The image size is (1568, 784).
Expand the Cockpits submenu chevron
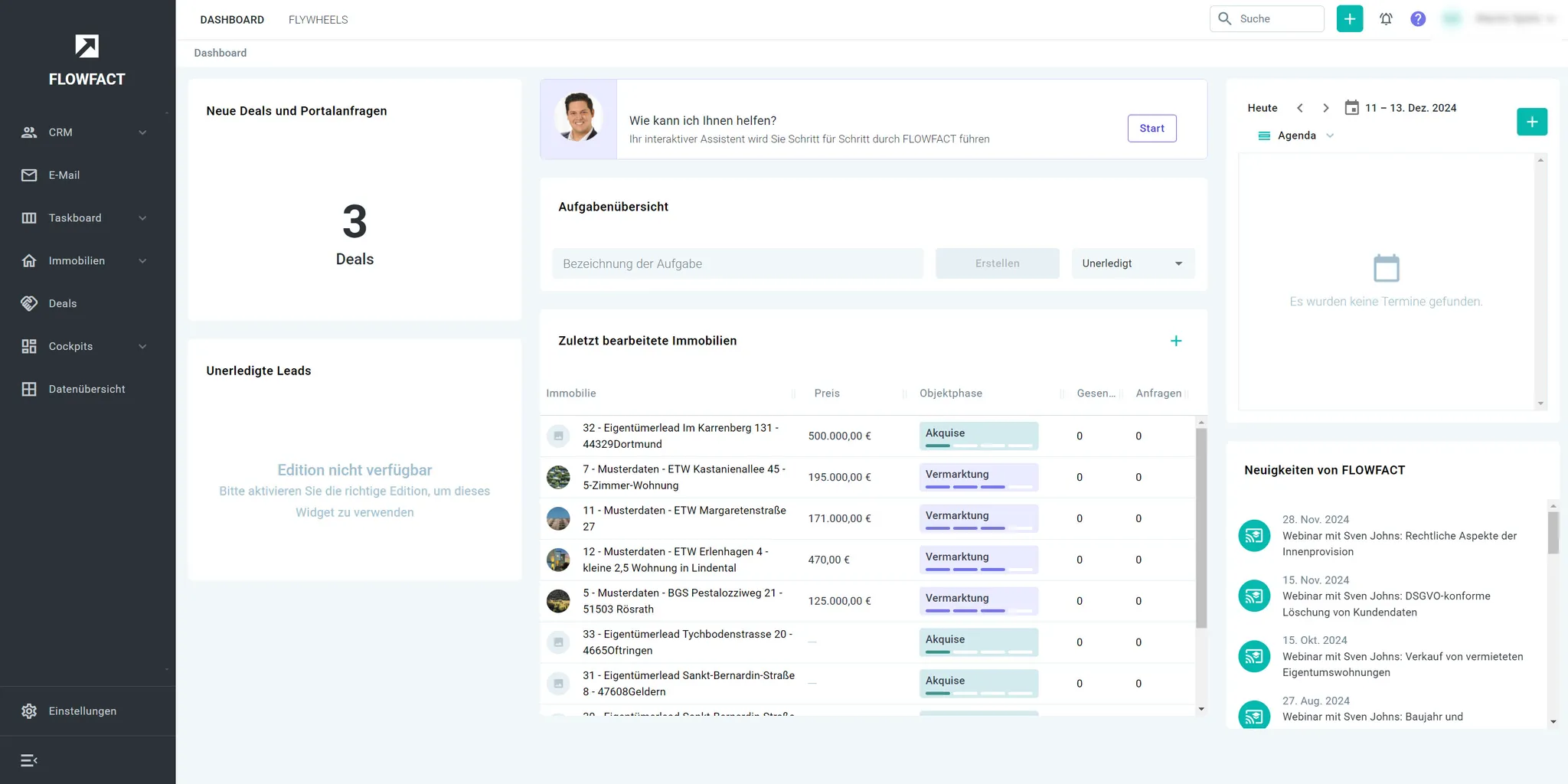click(142, 347)
